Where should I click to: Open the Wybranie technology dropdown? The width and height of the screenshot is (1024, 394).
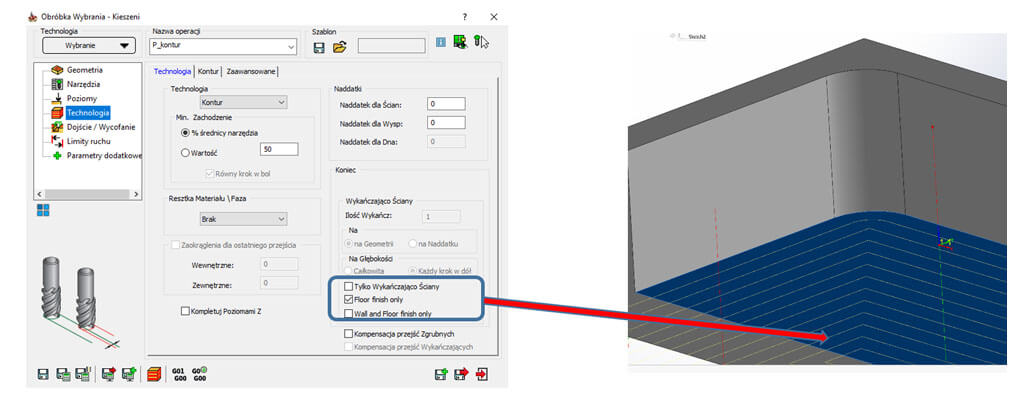pyautogui.click(x=89, y=46)
